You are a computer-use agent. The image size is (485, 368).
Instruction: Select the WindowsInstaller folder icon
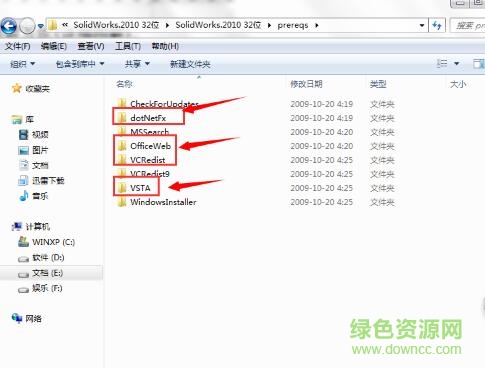122,202
